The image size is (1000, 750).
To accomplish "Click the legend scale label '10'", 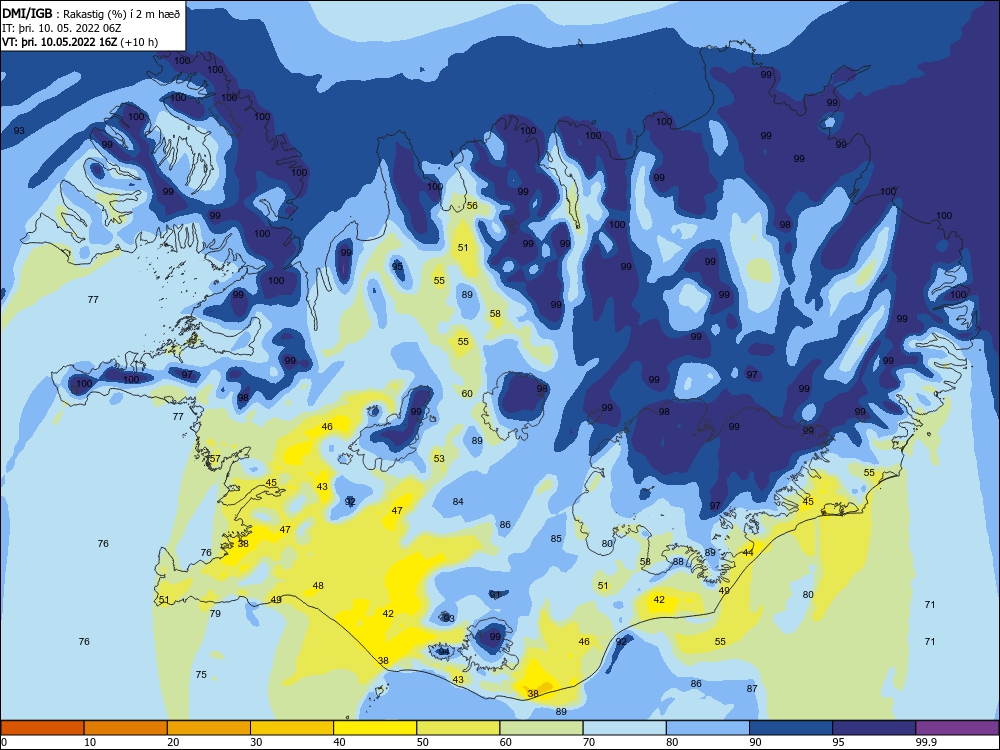I will tap(90, 742).
